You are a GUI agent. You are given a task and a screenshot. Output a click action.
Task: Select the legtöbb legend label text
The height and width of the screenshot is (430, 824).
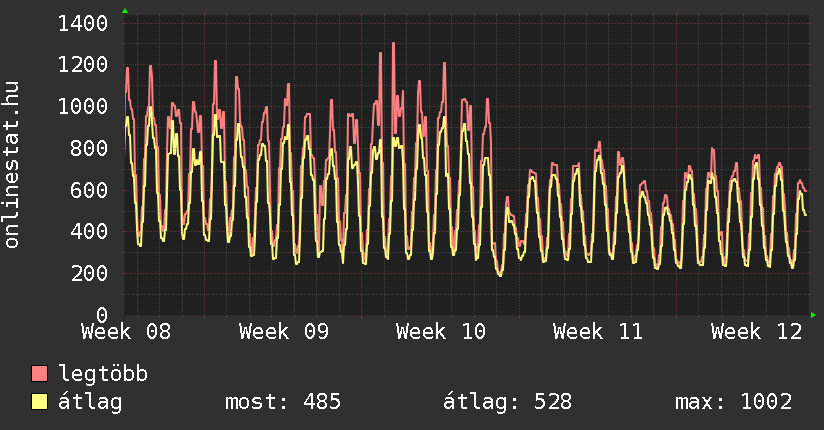click(103, 375)
